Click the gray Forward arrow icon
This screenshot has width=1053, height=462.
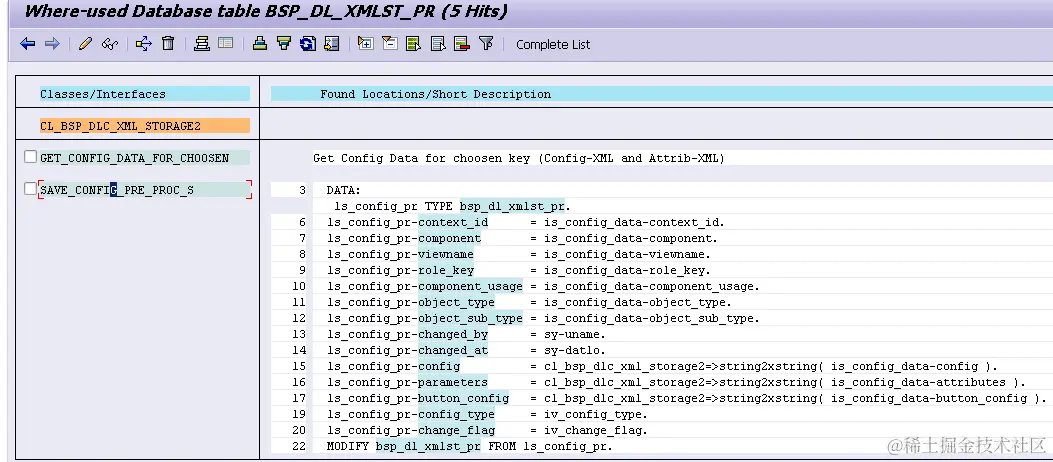coord(52,44)
